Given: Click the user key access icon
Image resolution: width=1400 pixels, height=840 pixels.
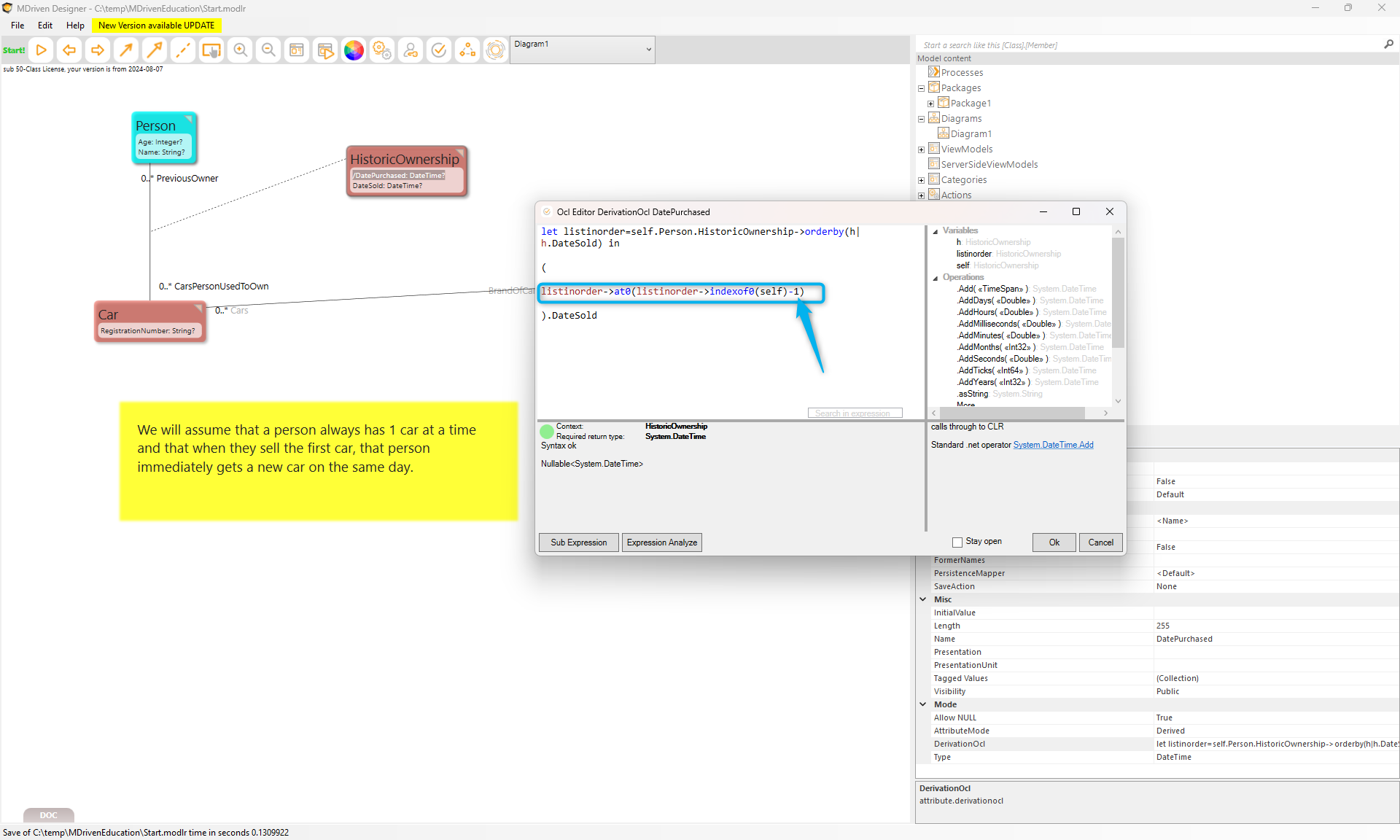Looking at the screenshot, I should 411,50.
